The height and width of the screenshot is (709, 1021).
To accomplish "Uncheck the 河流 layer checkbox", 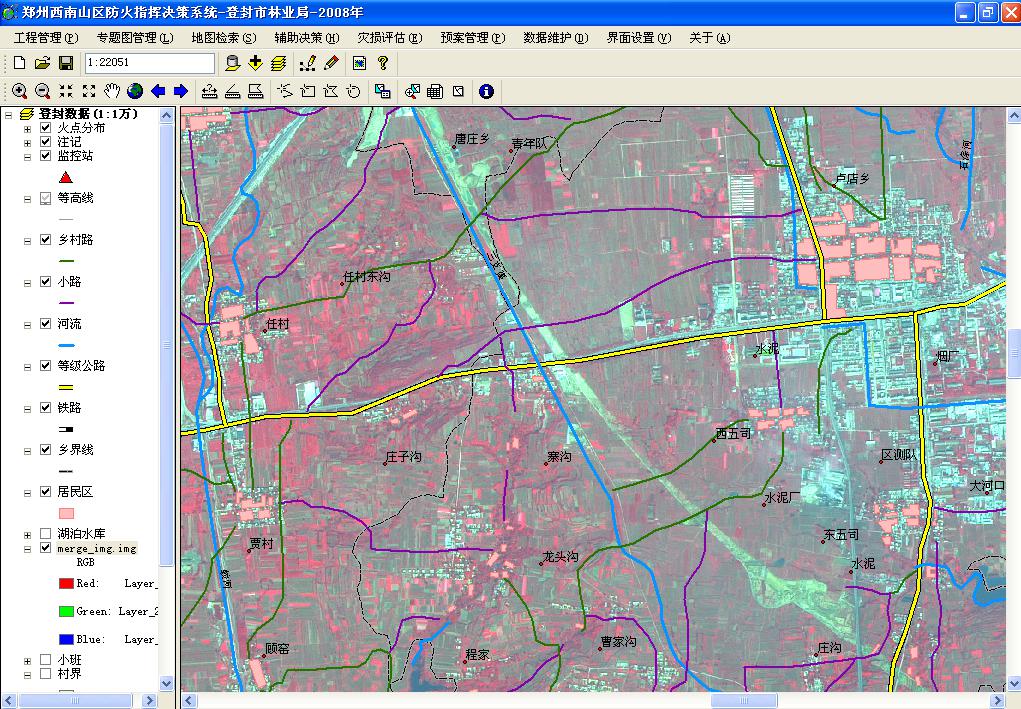I will coord(45,324).
